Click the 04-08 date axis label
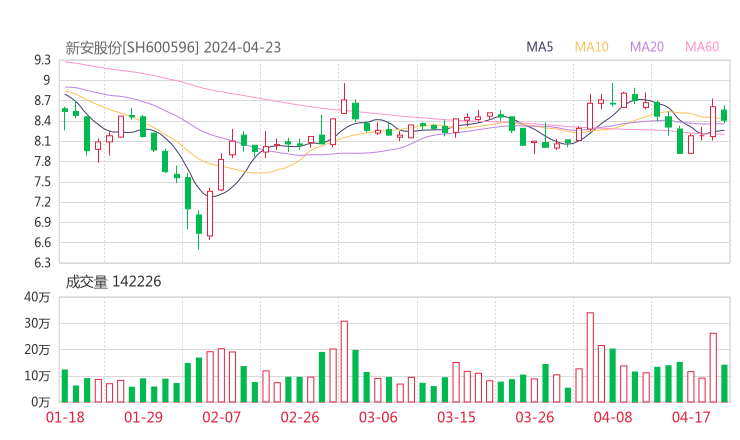 point(613,417)
